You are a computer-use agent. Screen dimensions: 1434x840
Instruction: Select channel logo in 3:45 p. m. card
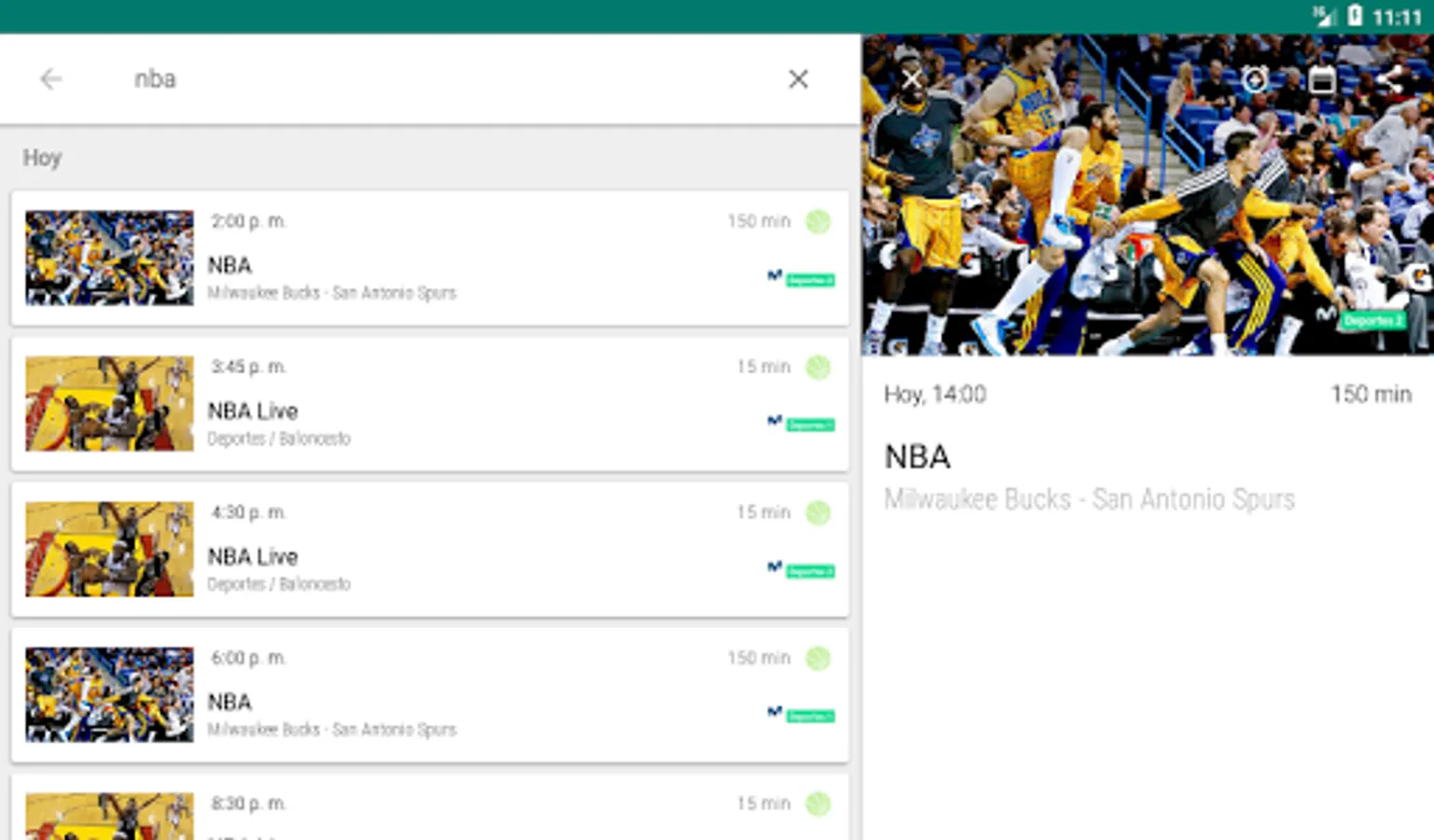(801, 424)
